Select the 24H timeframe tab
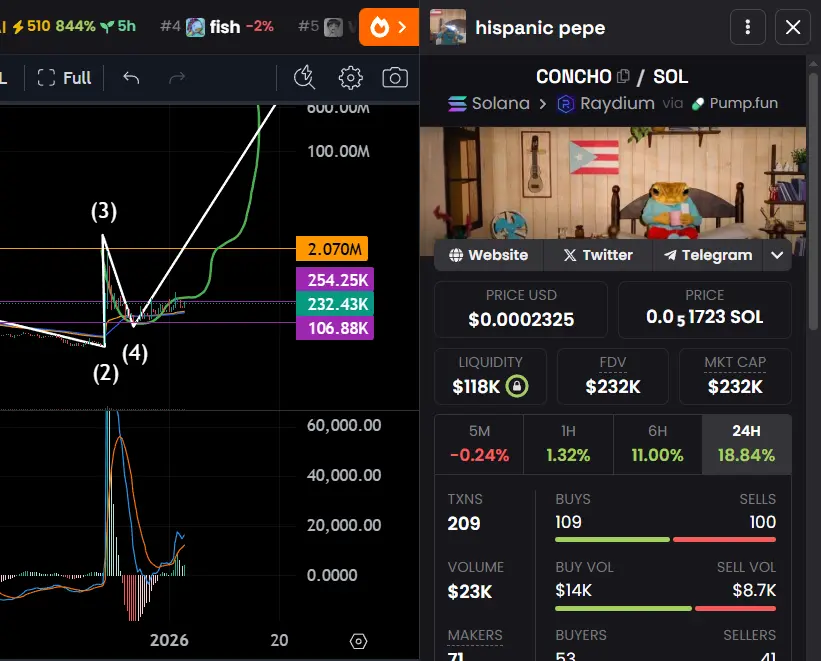 (x=747, y=444)
